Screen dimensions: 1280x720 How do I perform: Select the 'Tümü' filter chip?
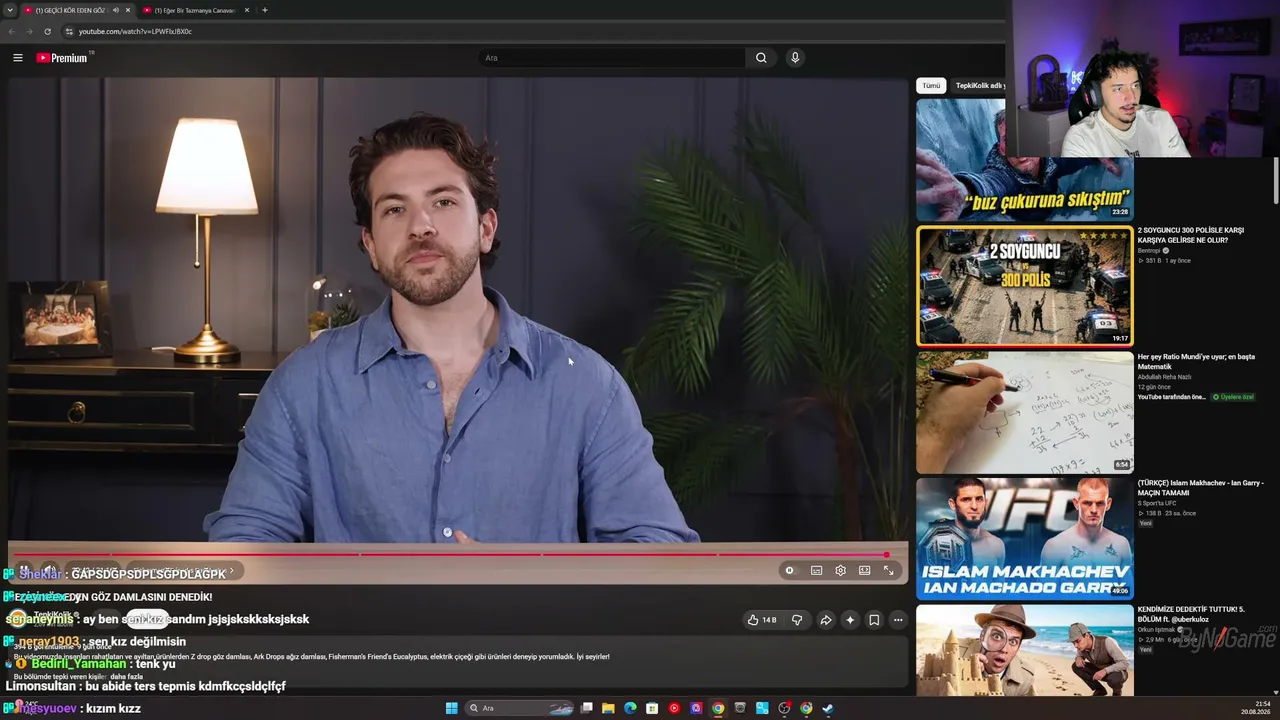[x=931, y=86]
